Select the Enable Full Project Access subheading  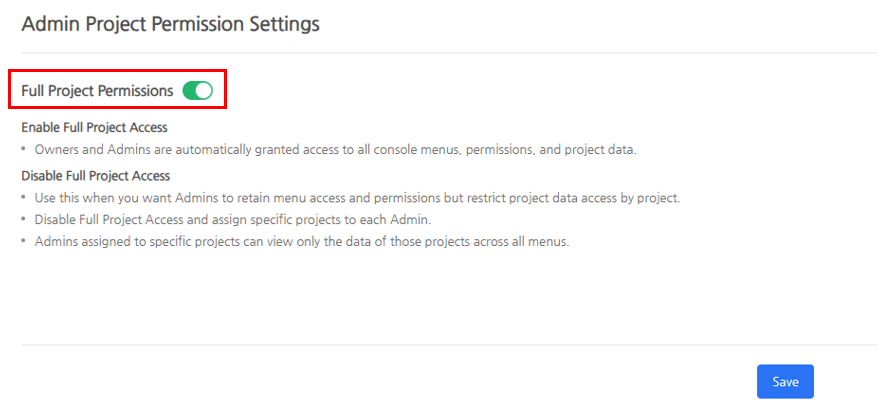[x=94, y=128]
